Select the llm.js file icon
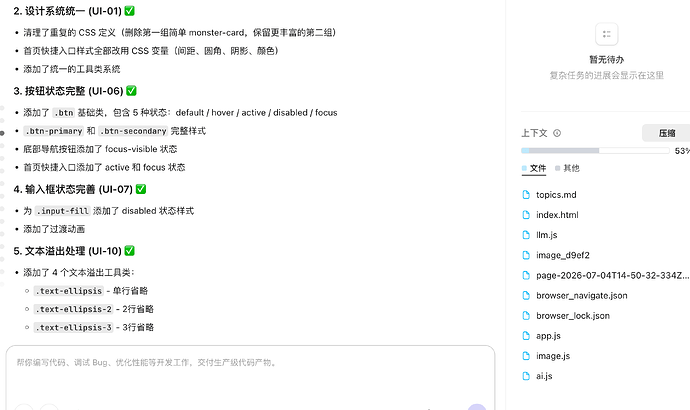Screen dimensions: 690x410 coord(526,235)
